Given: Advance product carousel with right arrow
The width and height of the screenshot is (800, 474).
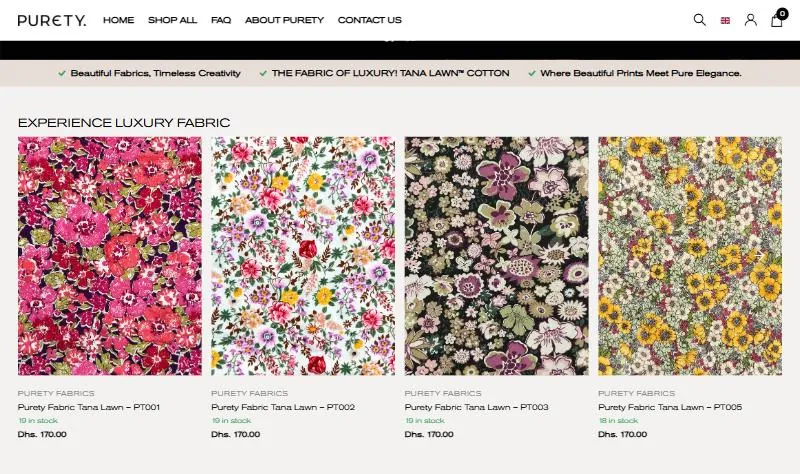Looking at the screenshot, I should point(759,256).
